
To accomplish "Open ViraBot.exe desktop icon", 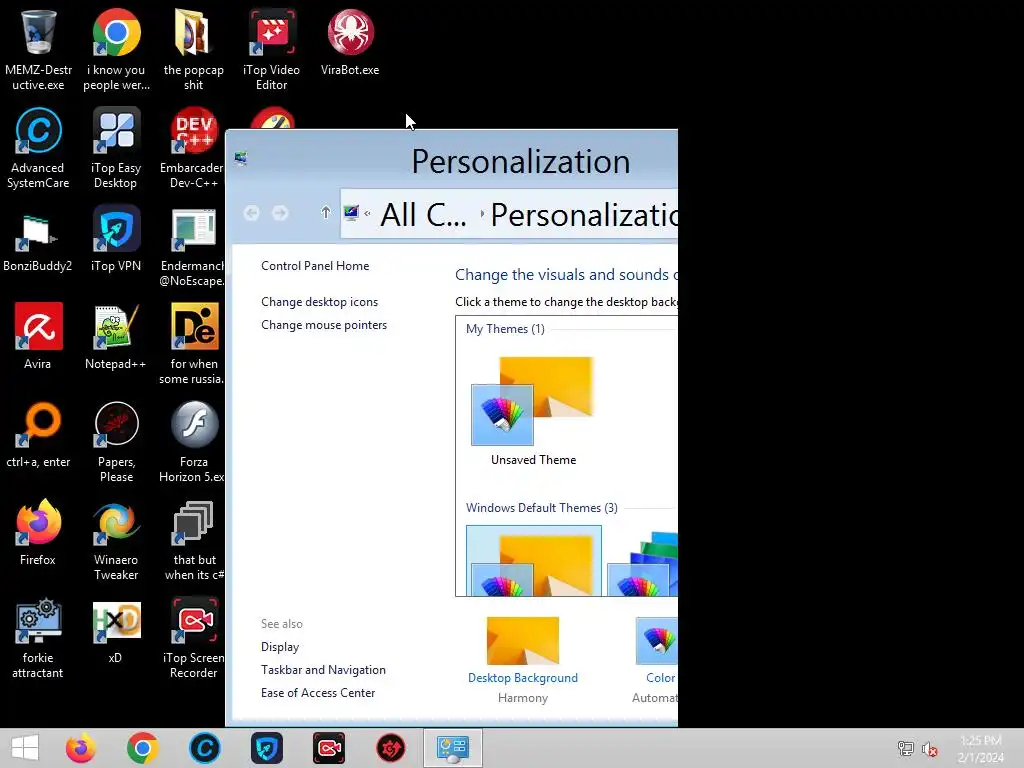I will 350,42.
